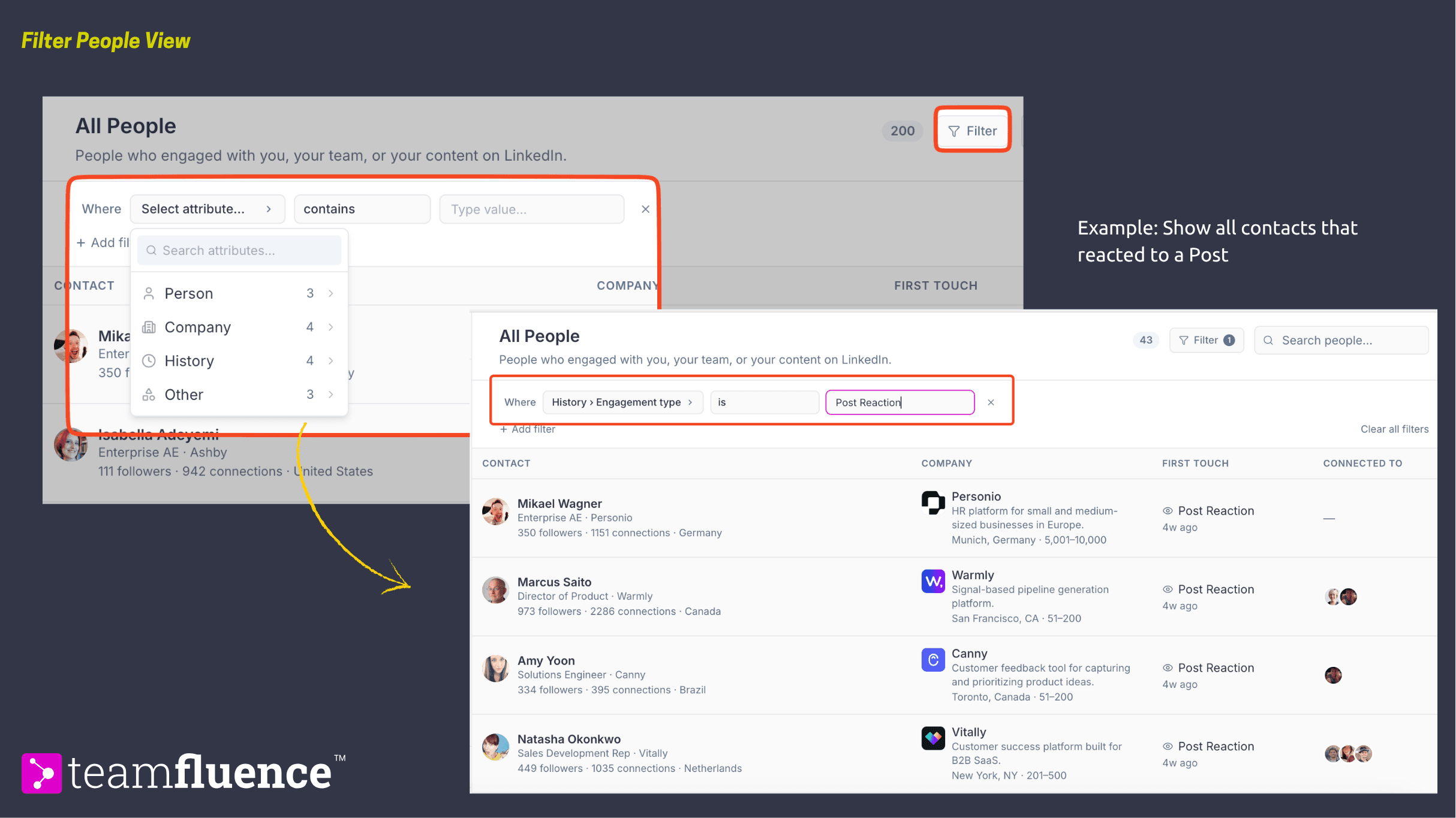
Task: Remove the Engagement type filter
Action: [991, 402]
